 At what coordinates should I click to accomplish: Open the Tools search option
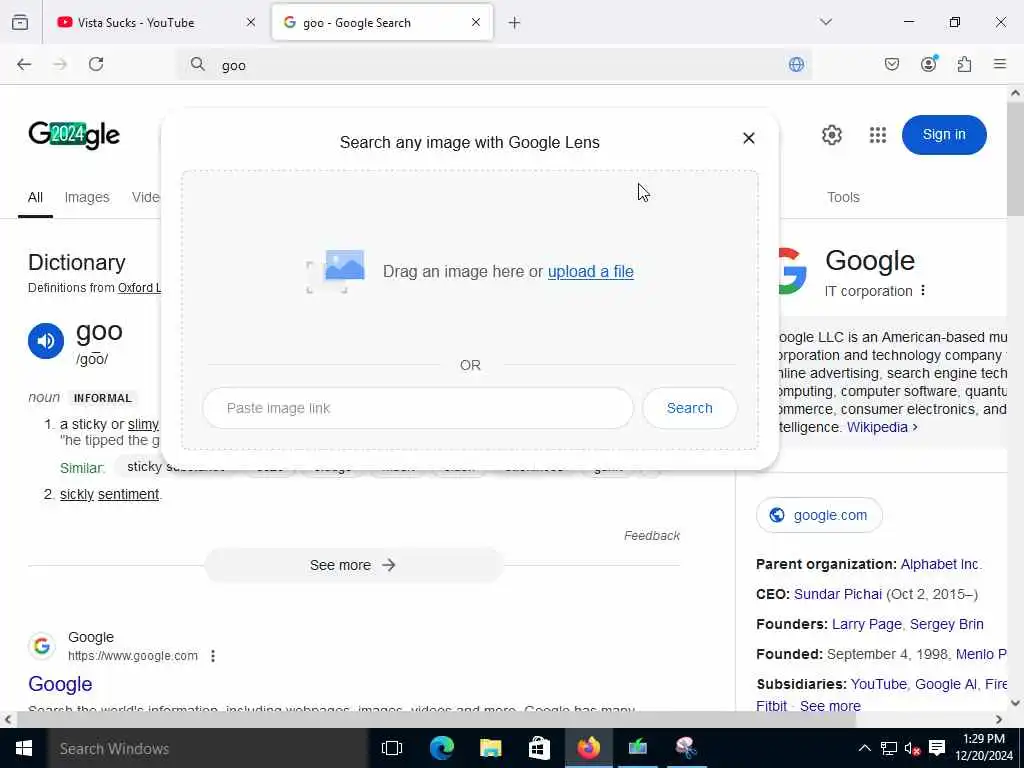[843, 197]
